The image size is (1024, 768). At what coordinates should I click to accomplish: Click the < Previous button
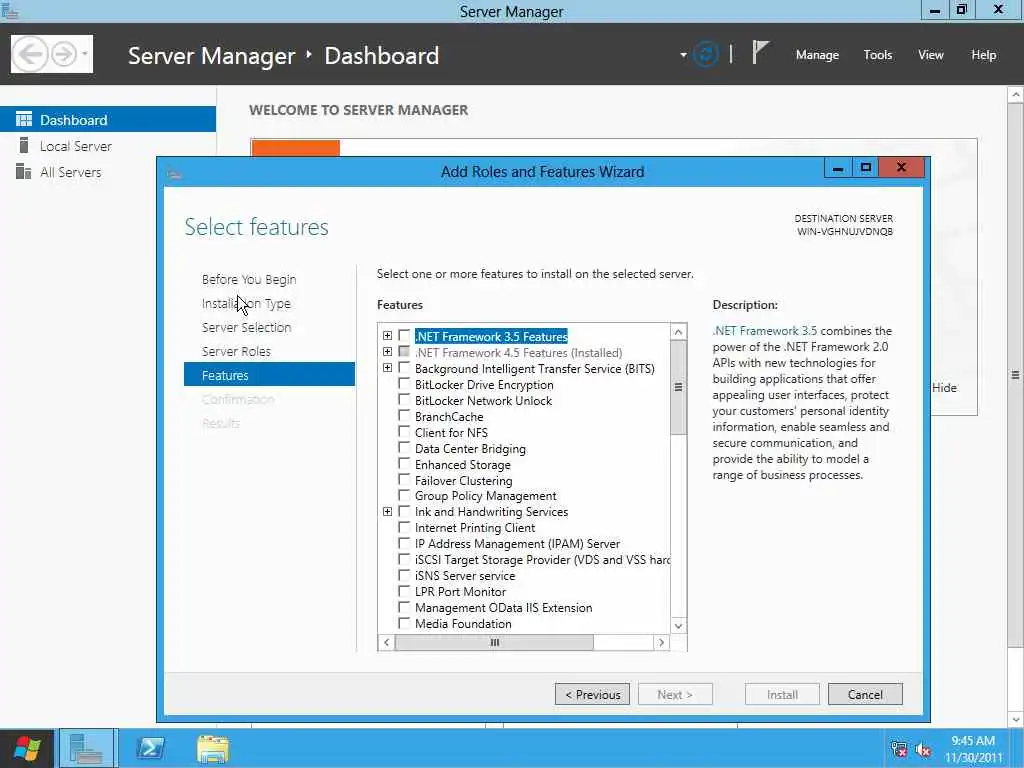pos(592,694)
